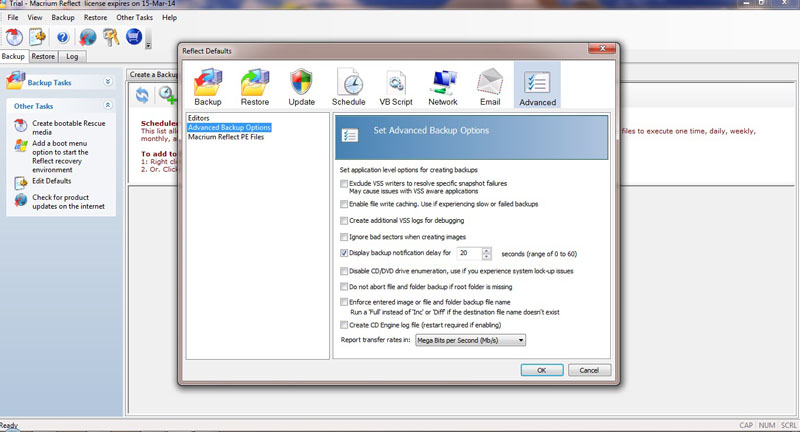Select Editors in the options list
800x432 pixels.
click(198, 118)
